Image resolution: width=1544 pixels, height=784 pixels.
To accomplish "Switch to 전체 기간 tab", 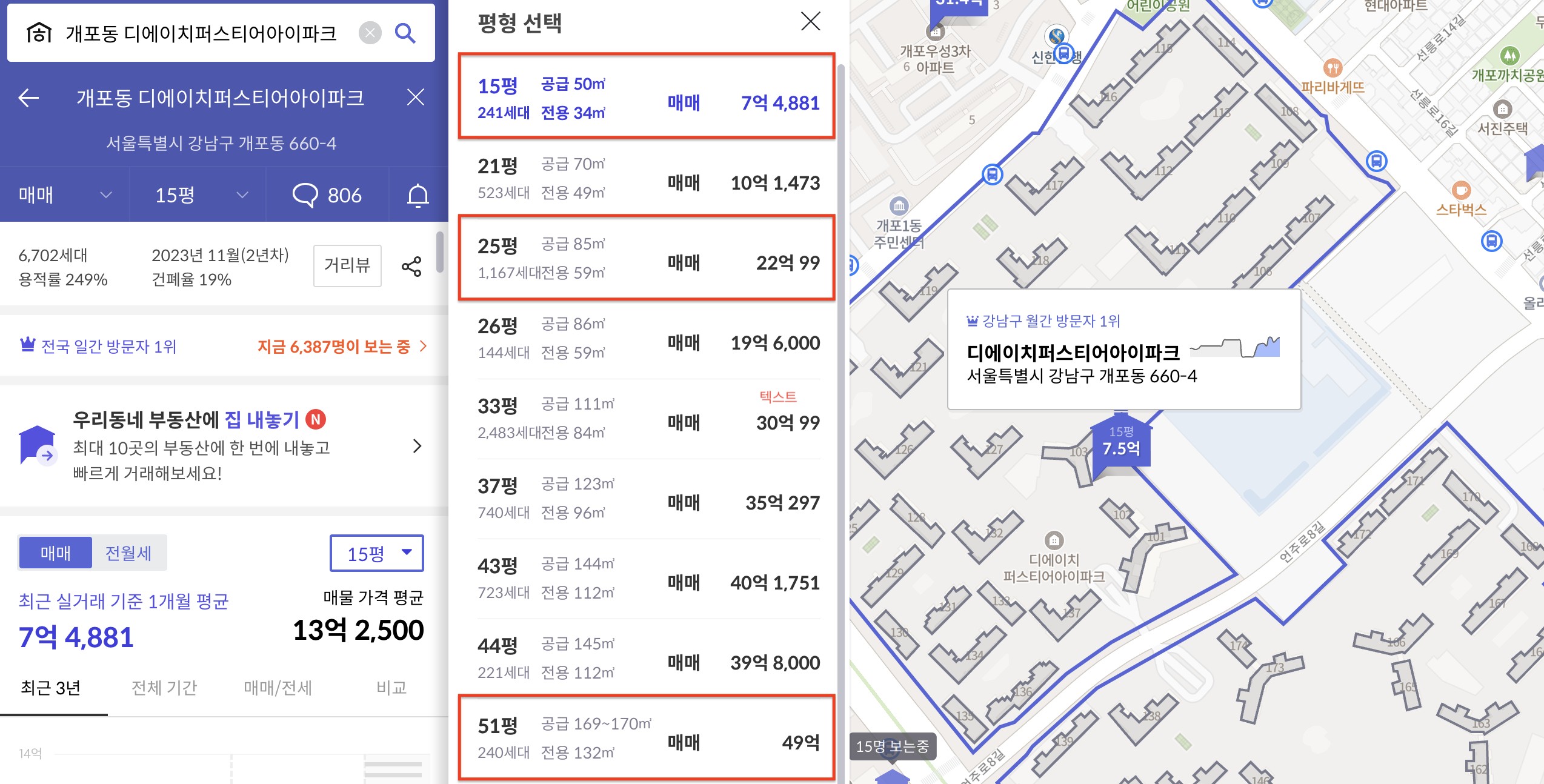I will tap(164, 688).
